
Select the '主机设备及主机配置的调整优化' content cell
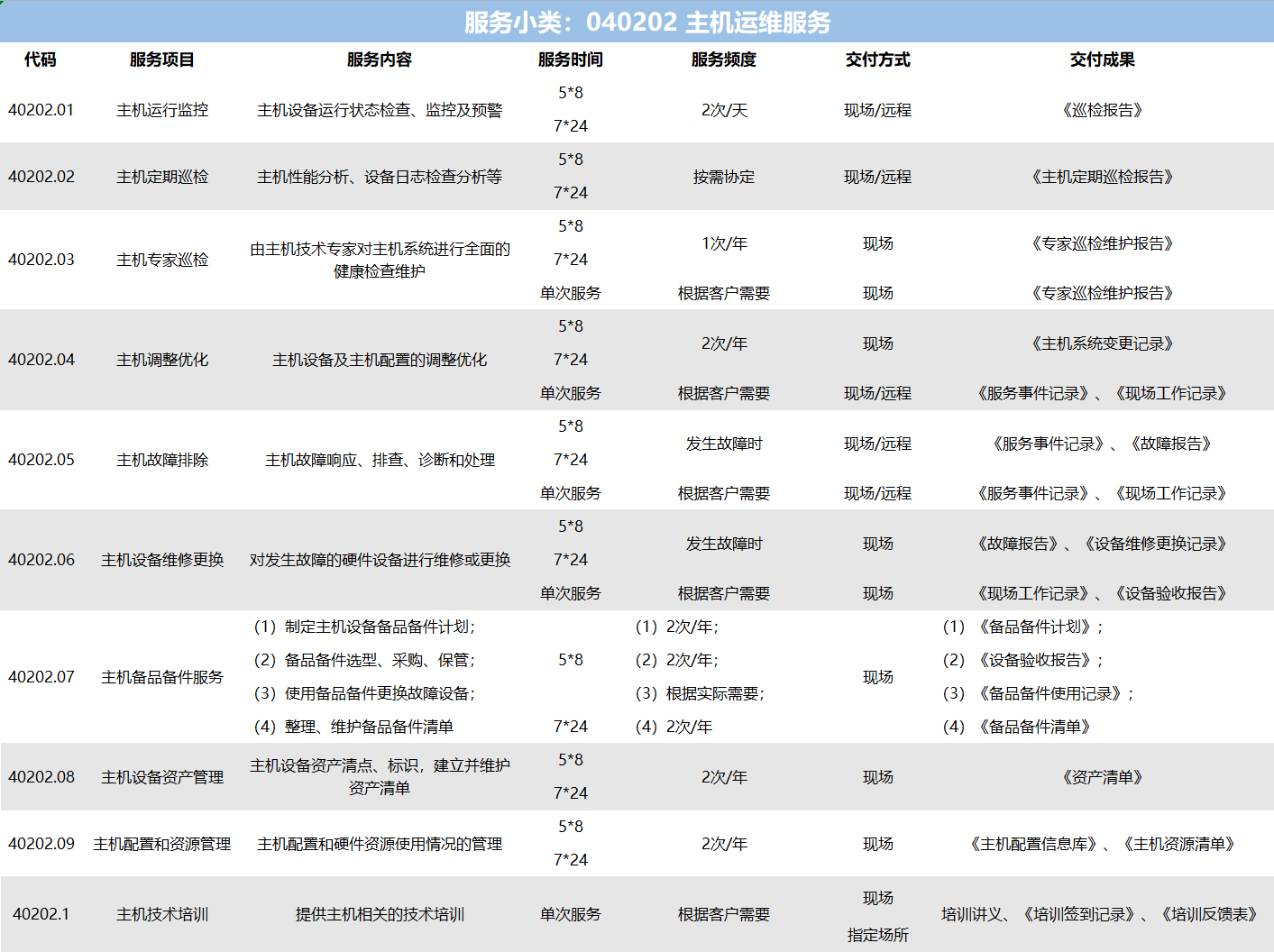[380, 360]
